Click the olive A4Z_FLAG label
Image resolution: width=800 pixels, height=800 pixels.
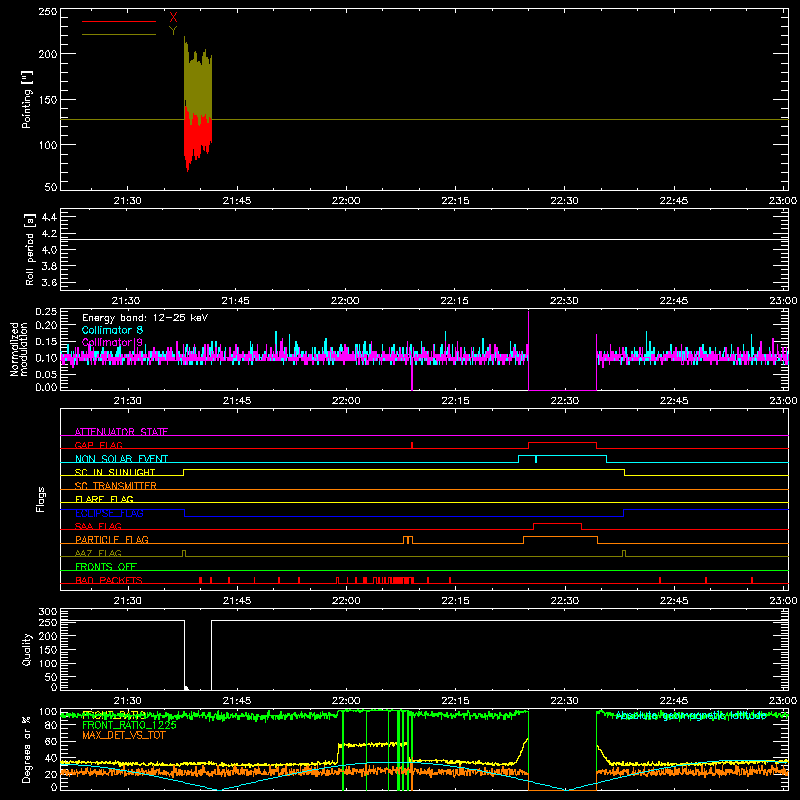[98, 553]
